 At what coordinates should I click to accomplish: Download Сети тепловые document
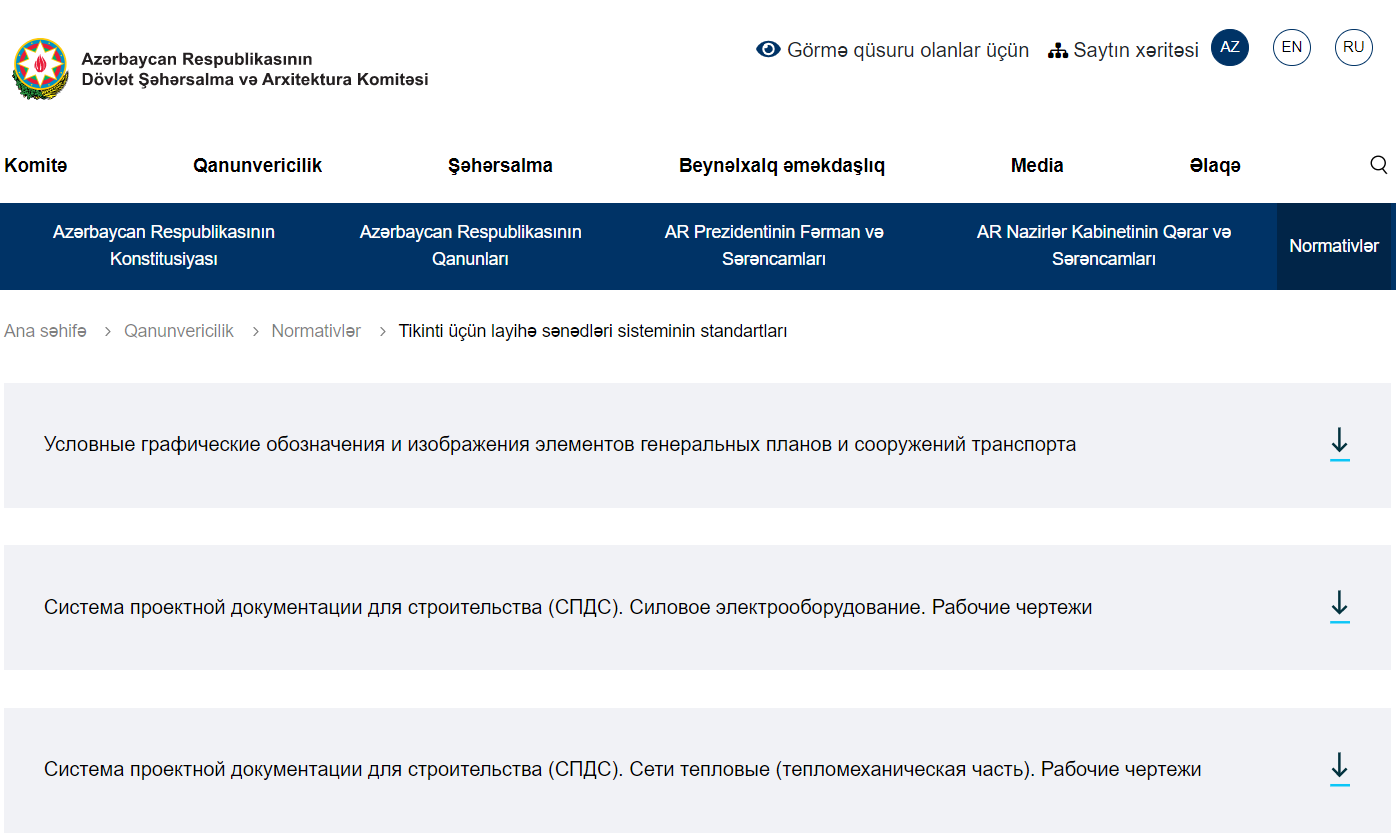[x=1340, y=769]
